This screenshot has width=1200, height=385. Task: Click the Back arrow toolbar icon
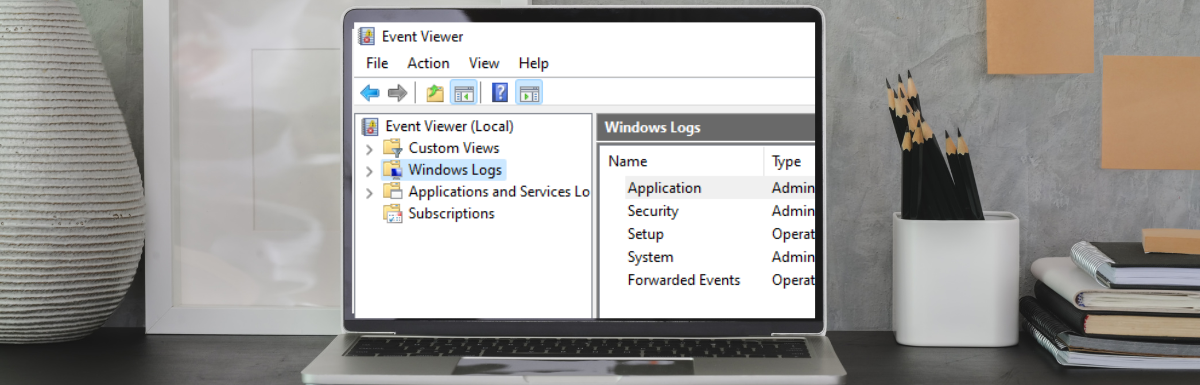[x=370, y=93]
